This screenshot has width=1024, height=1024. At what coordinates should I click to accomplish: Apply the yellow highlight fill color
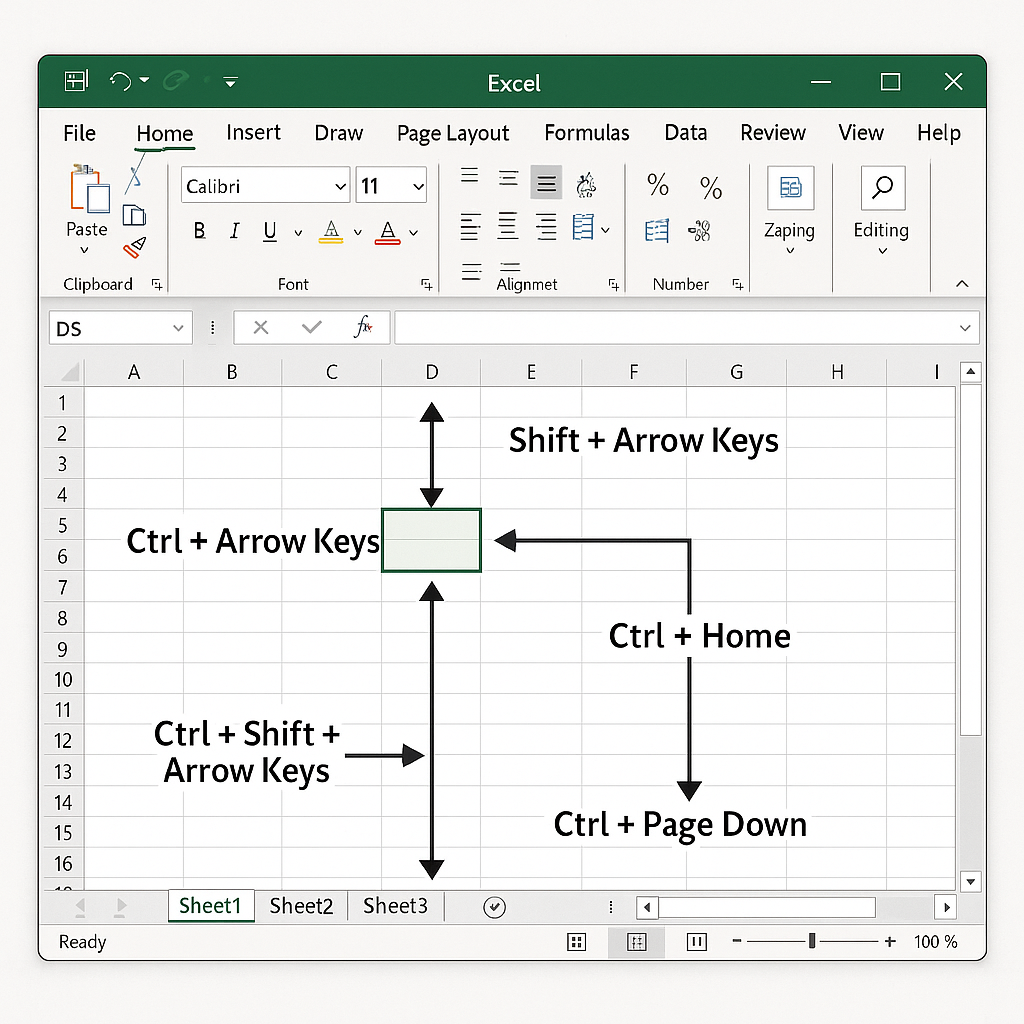tap(331, 232)
